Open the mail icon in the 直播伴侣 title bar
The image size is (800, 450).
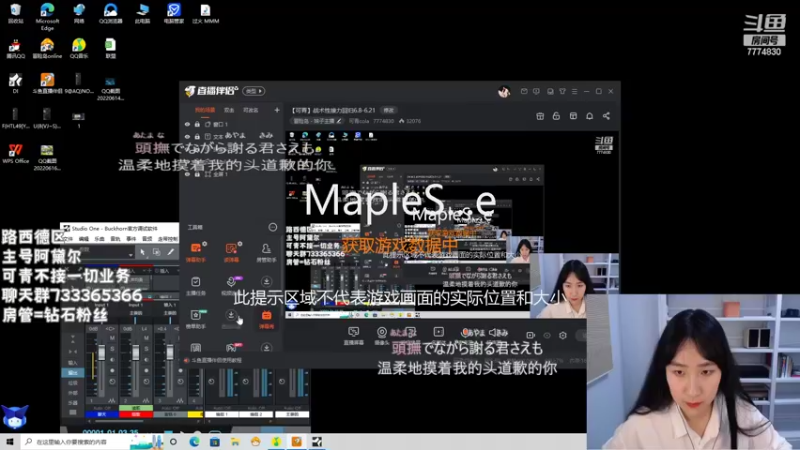[524, 91]
